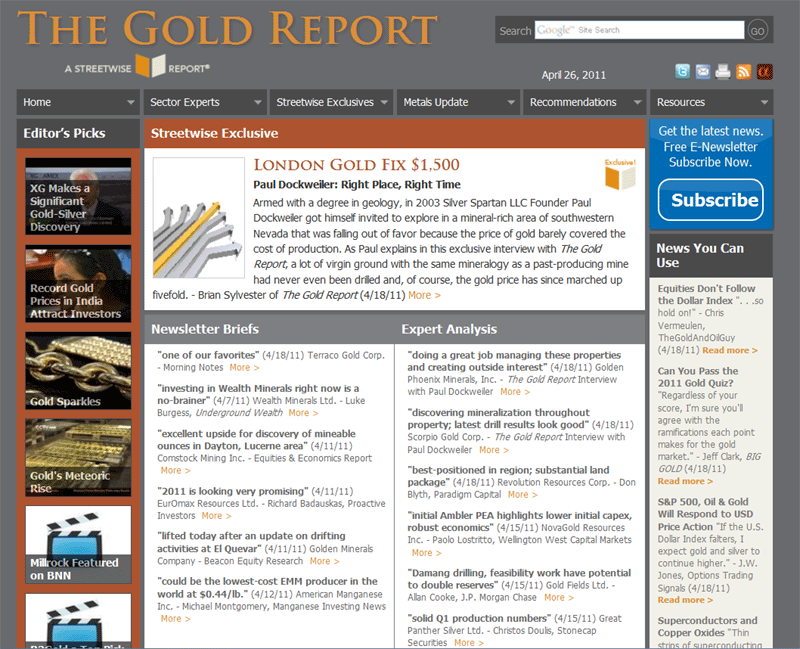
Task: Click More for NovaGold Resources analysis
Action: pyautogui.click(x=427, y=553)
